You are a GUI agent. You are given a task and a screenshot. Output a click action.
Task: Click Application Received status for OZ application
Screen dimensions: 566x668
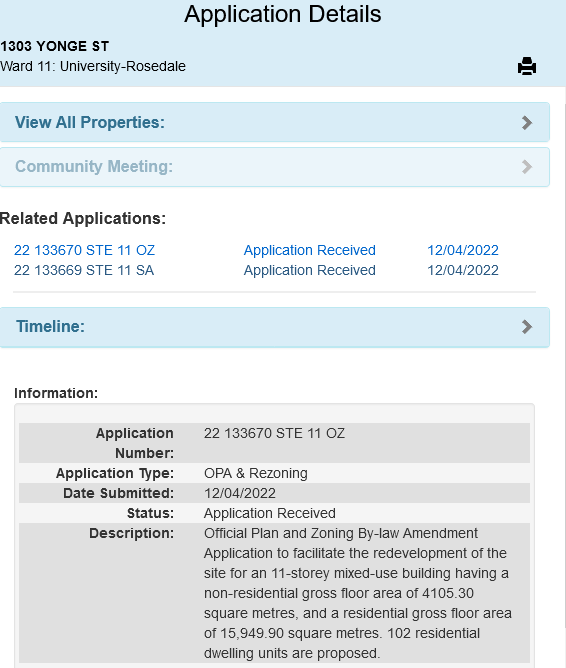coord(310,250)
